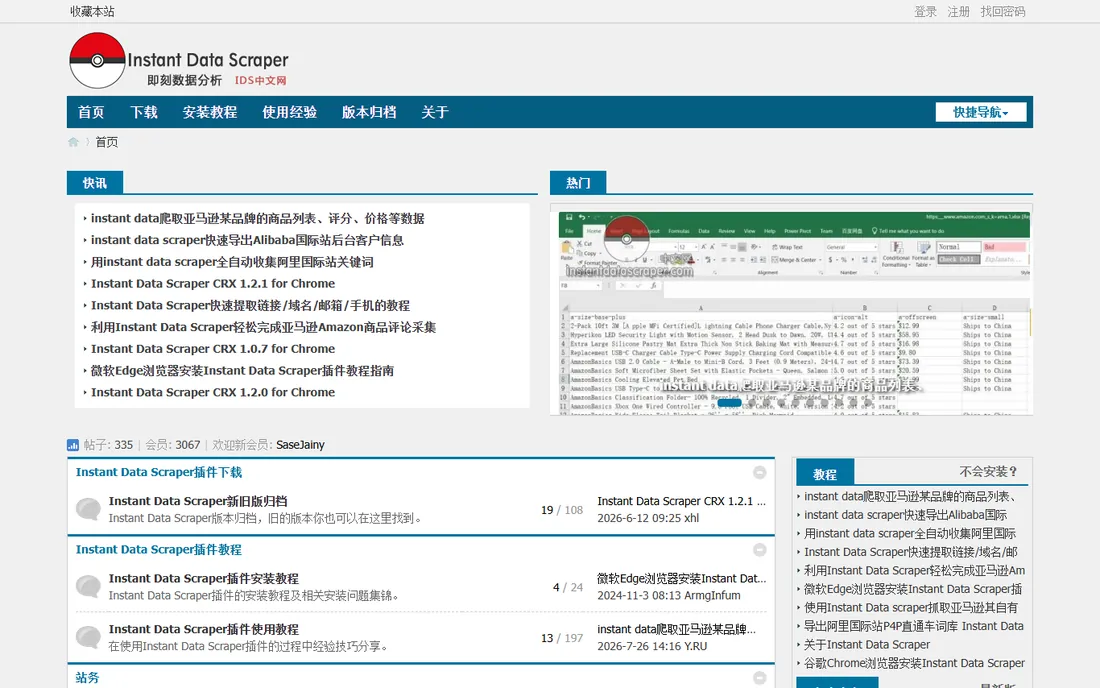This screenshot has width=1100, height=688.
Task: Collapse the 插件下载 category section
Action: click(x=759, y=473)
